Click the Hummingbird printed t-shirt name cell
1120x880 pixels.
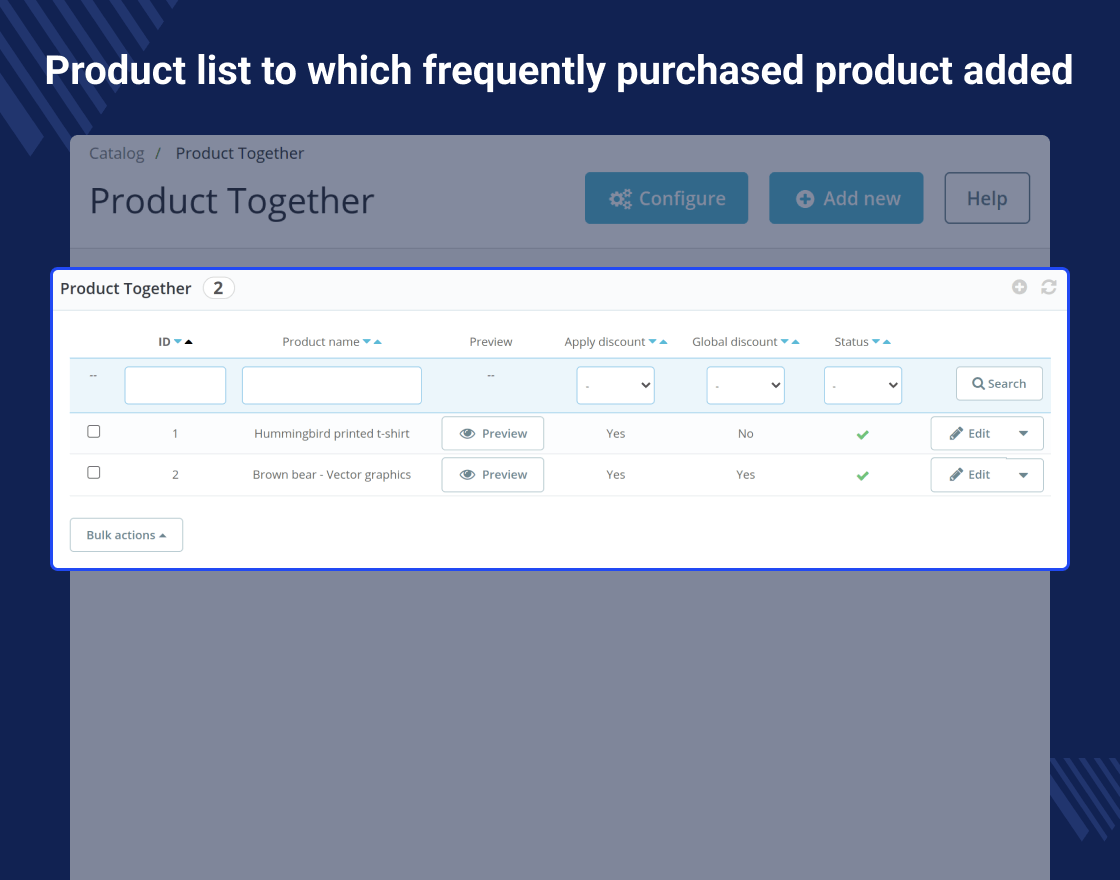332,434
